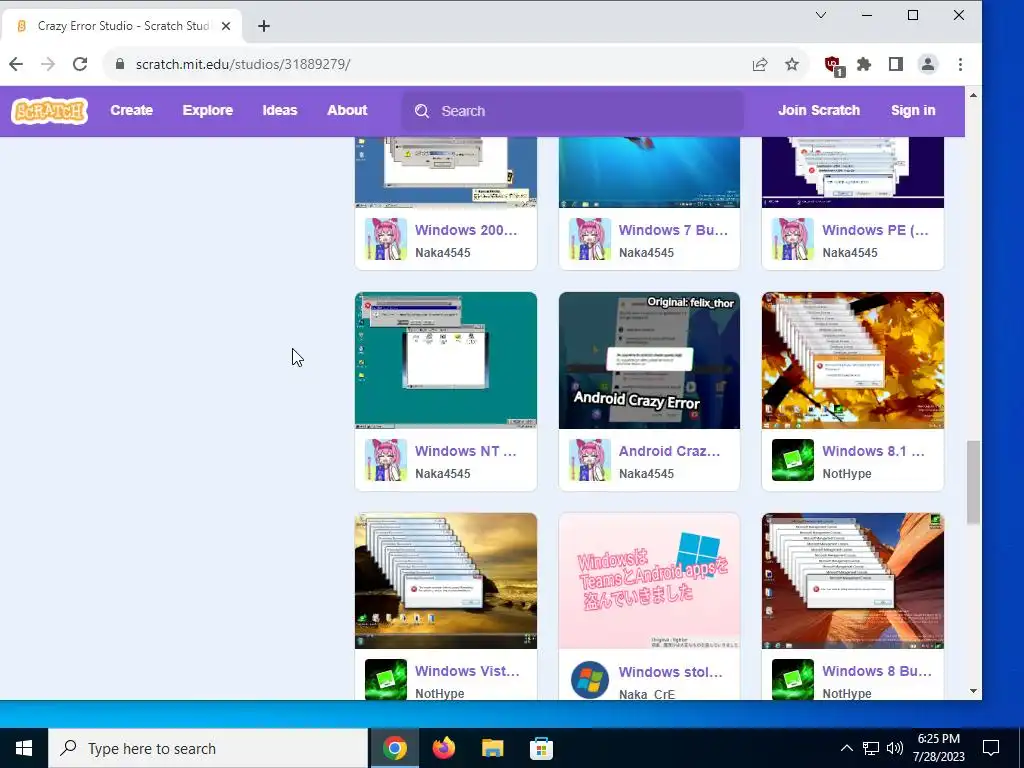
Task: Open the Windows Vista project thumbnail
Action: (x=446, y=581)
